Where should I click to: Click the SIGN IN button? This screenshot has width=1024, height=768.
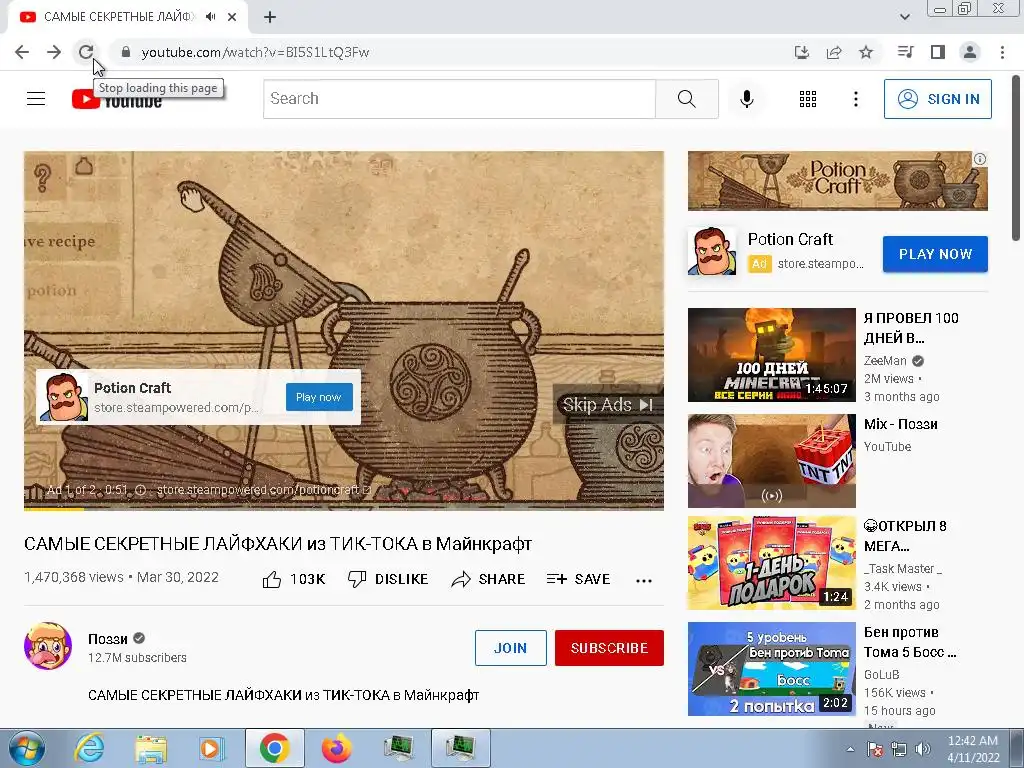(x=938, y=99)
